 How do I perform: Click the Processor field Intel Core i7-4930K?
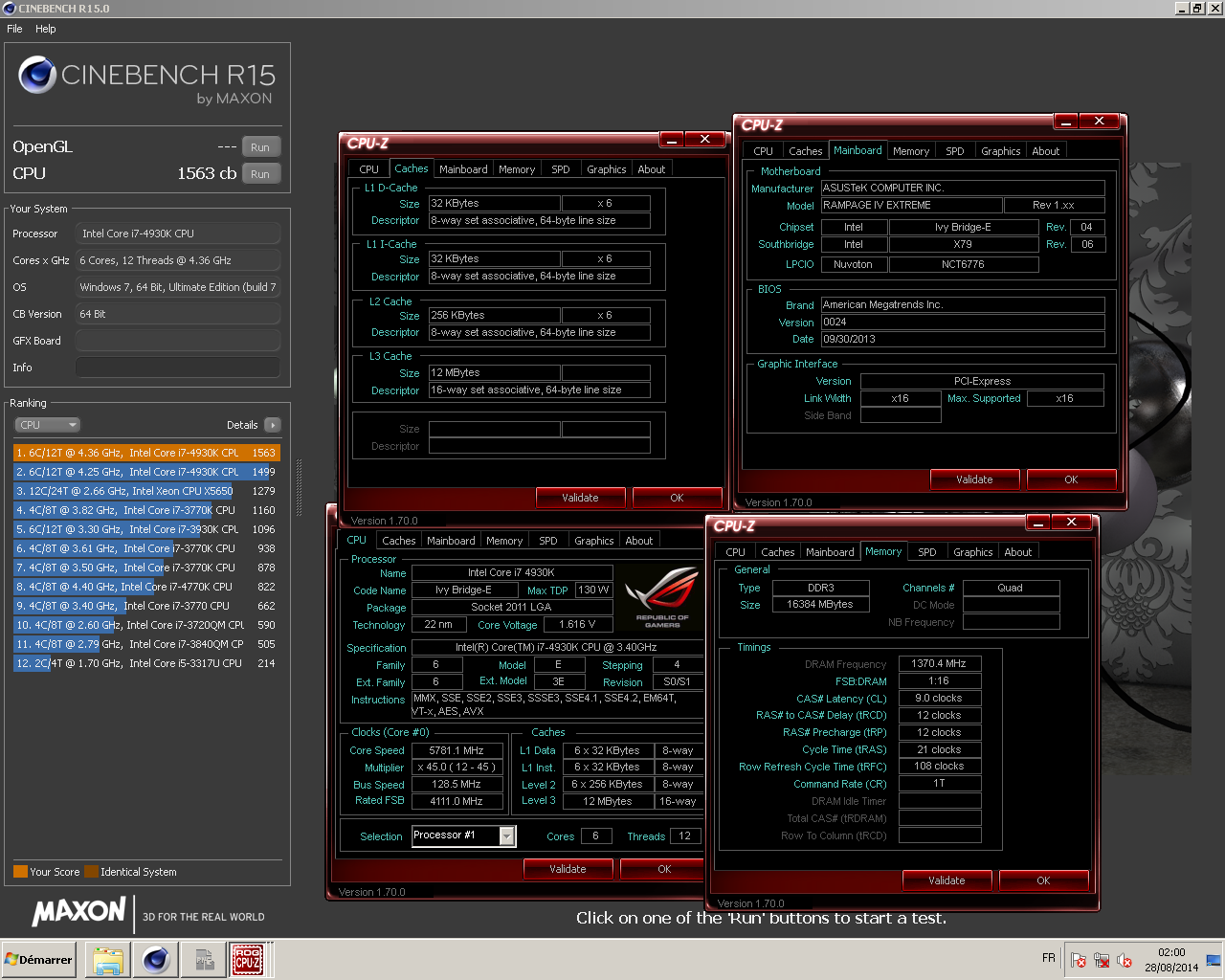178,234
